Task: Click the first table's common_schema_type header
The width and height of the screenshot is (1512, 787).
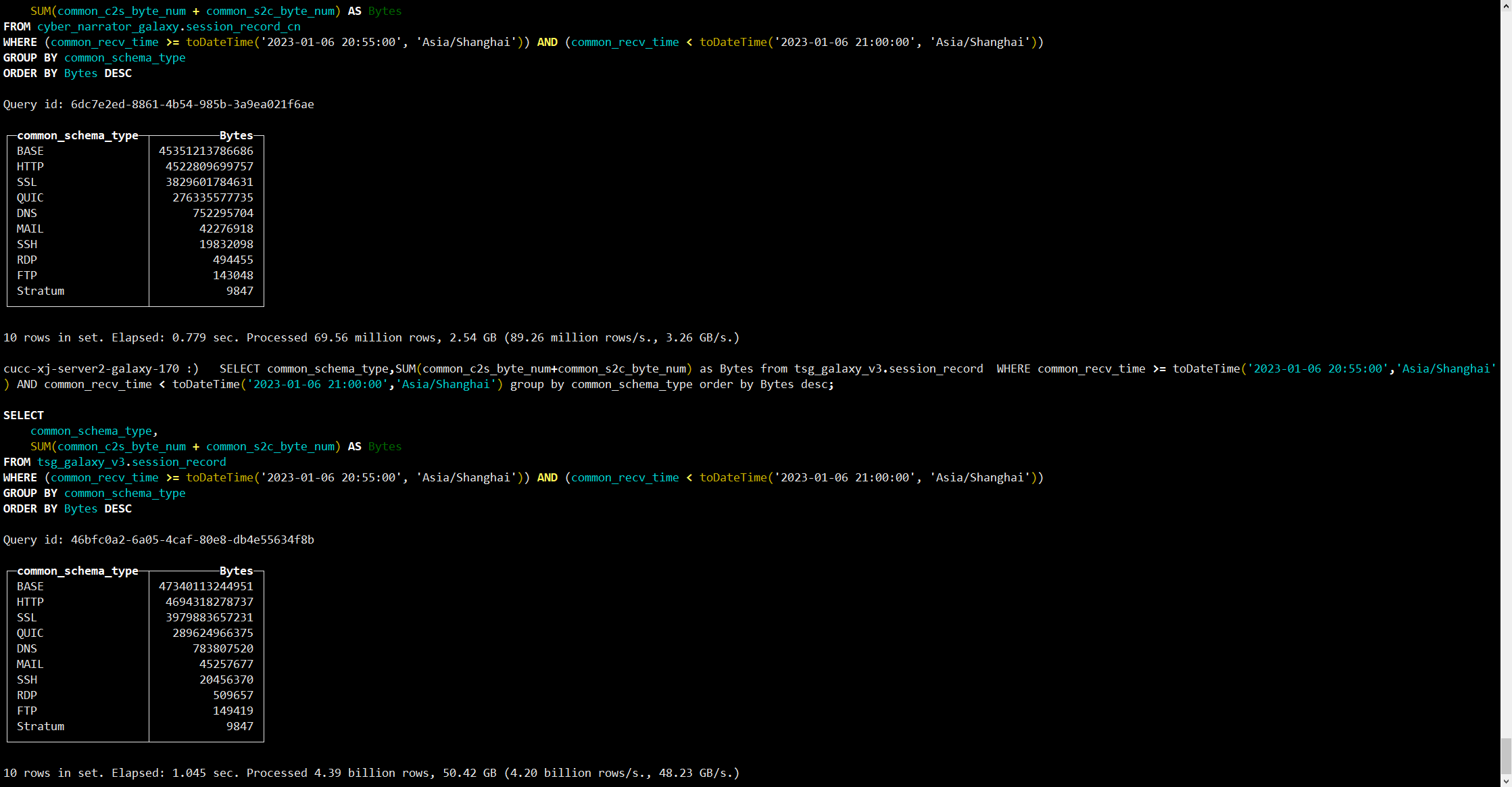Action: tap(78, 135)
